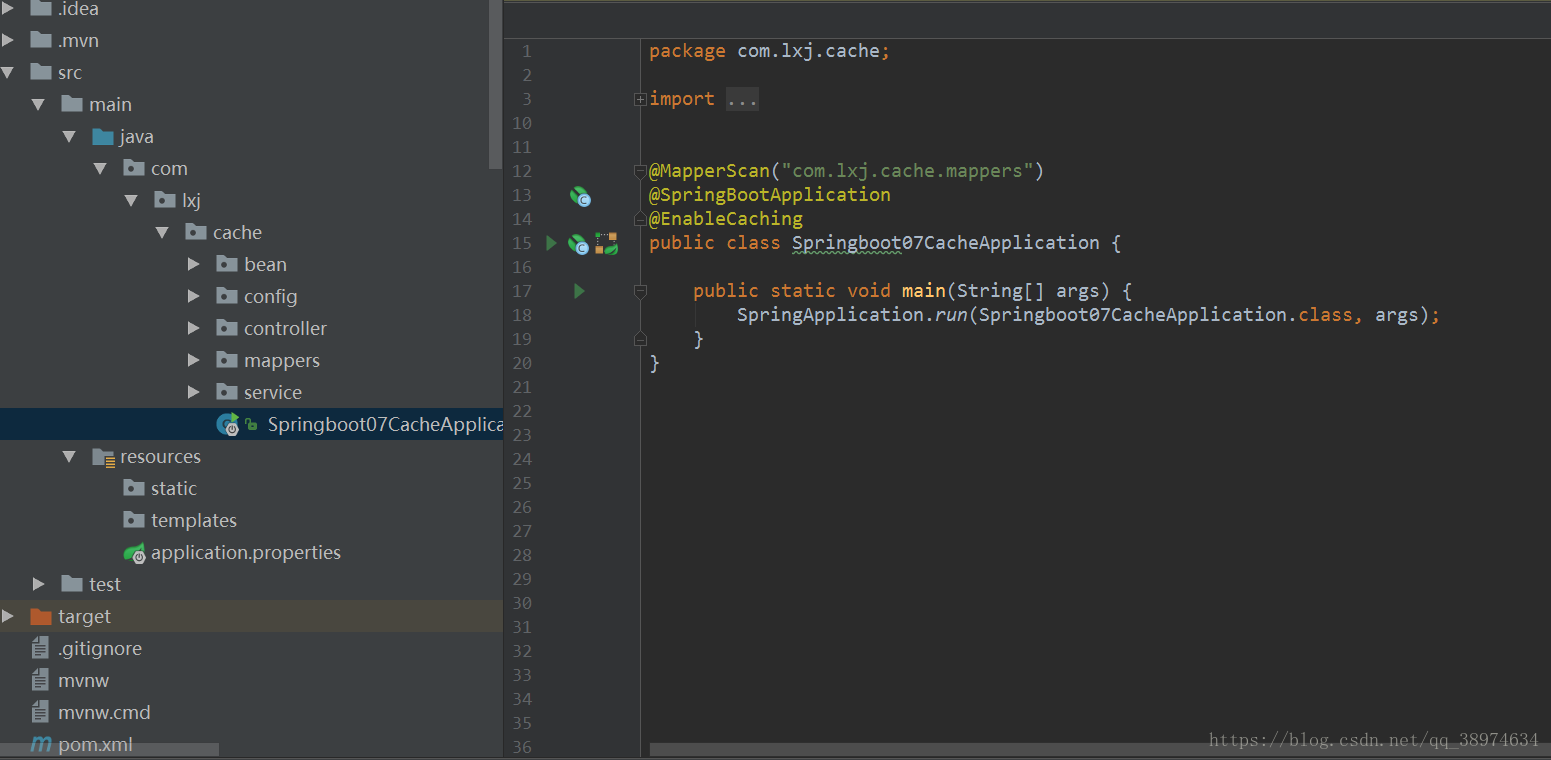The height and width of the screenshot is (760, 1551).
Task: Select the templates folder icon
Action: [x=134, y=520]
